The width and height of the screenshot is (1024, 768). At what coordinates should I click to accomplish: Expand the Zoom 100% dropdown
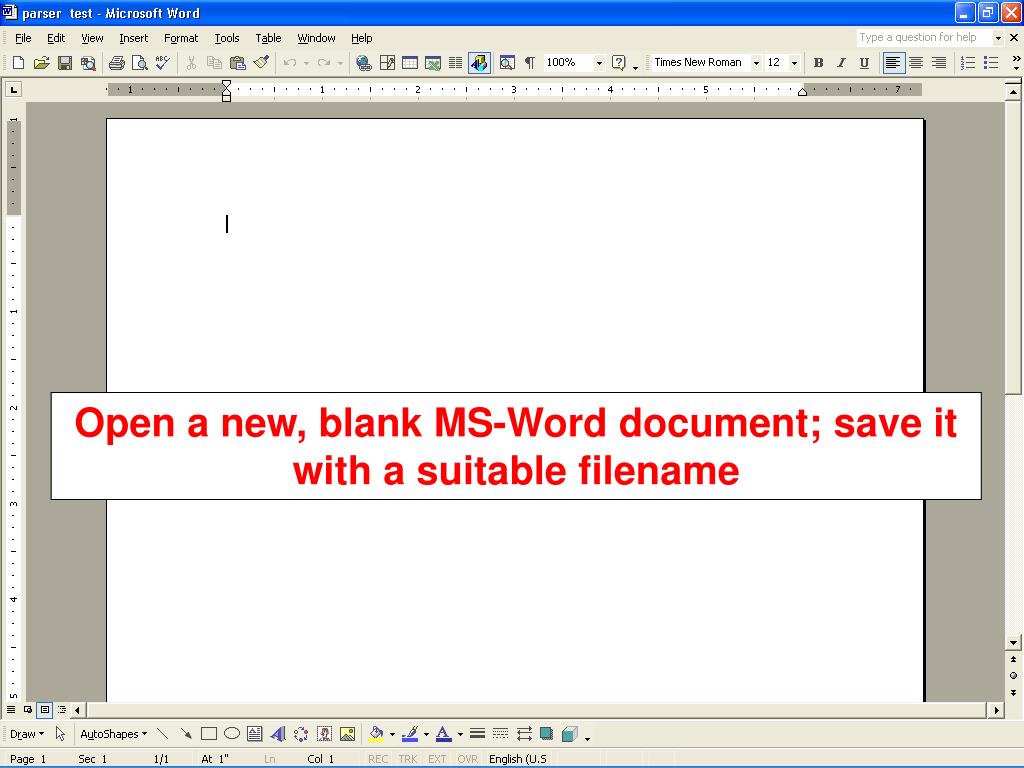pos(599,63)
